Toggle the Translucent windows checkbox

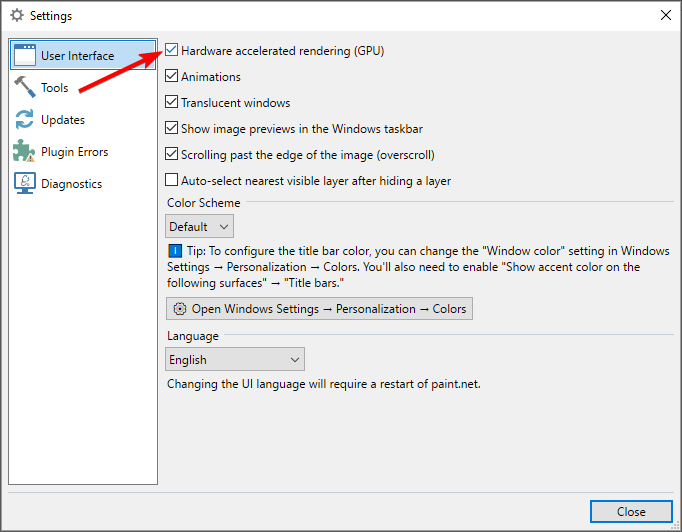click(171, 102)
